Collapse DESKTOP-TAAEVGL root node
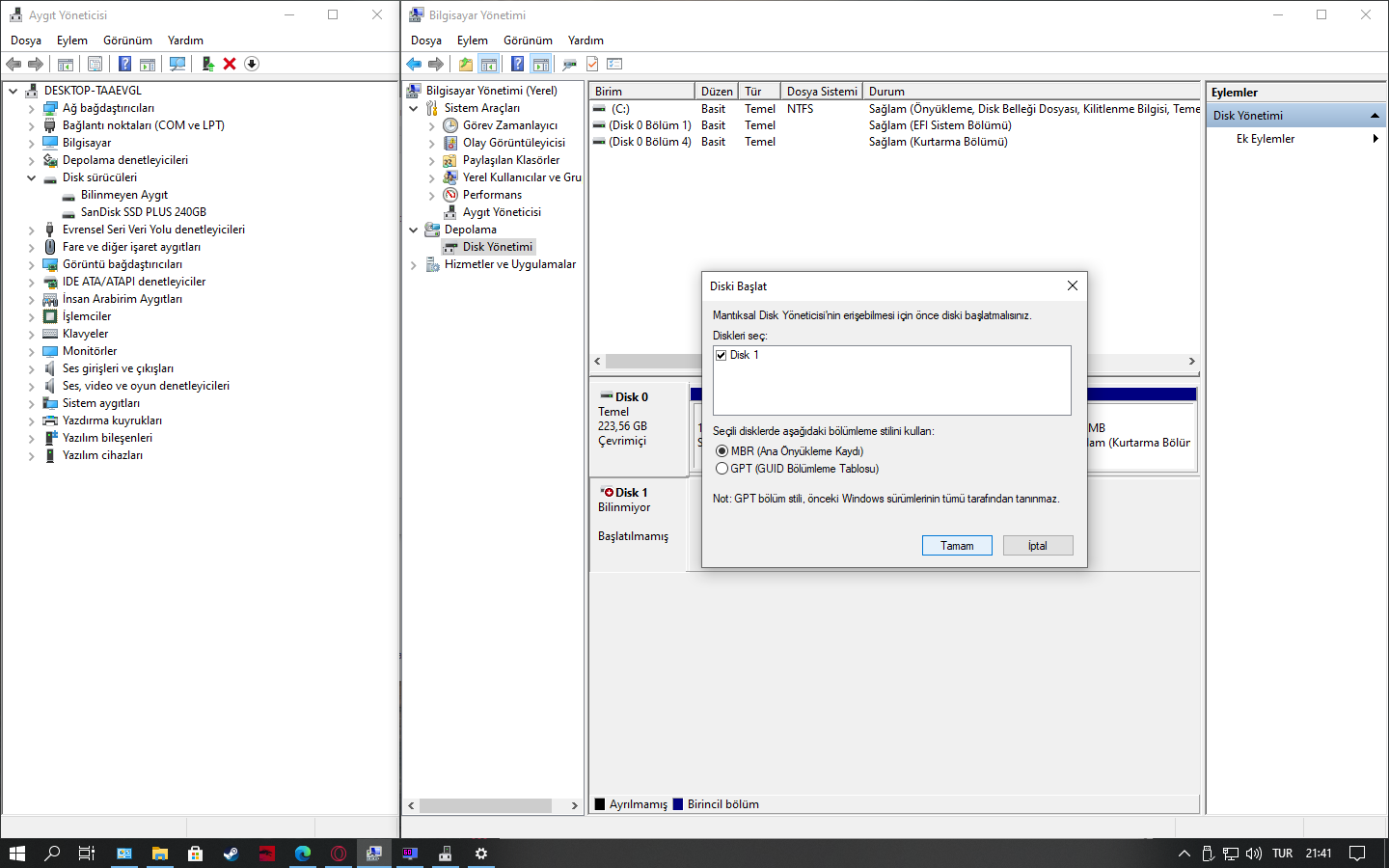1389x868 pixels. [13, 91]
